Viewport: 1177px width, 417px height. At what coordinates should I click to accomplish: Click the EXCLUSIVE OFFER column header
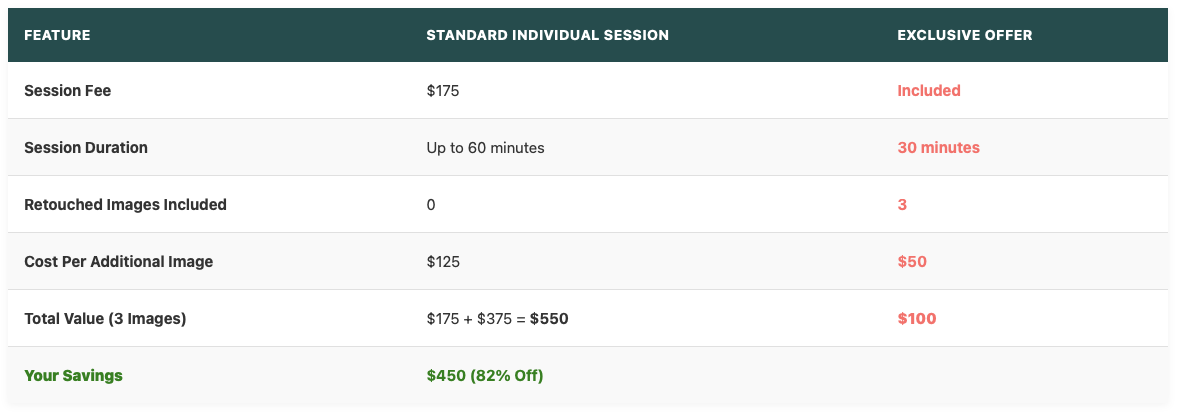click(965, 35)
